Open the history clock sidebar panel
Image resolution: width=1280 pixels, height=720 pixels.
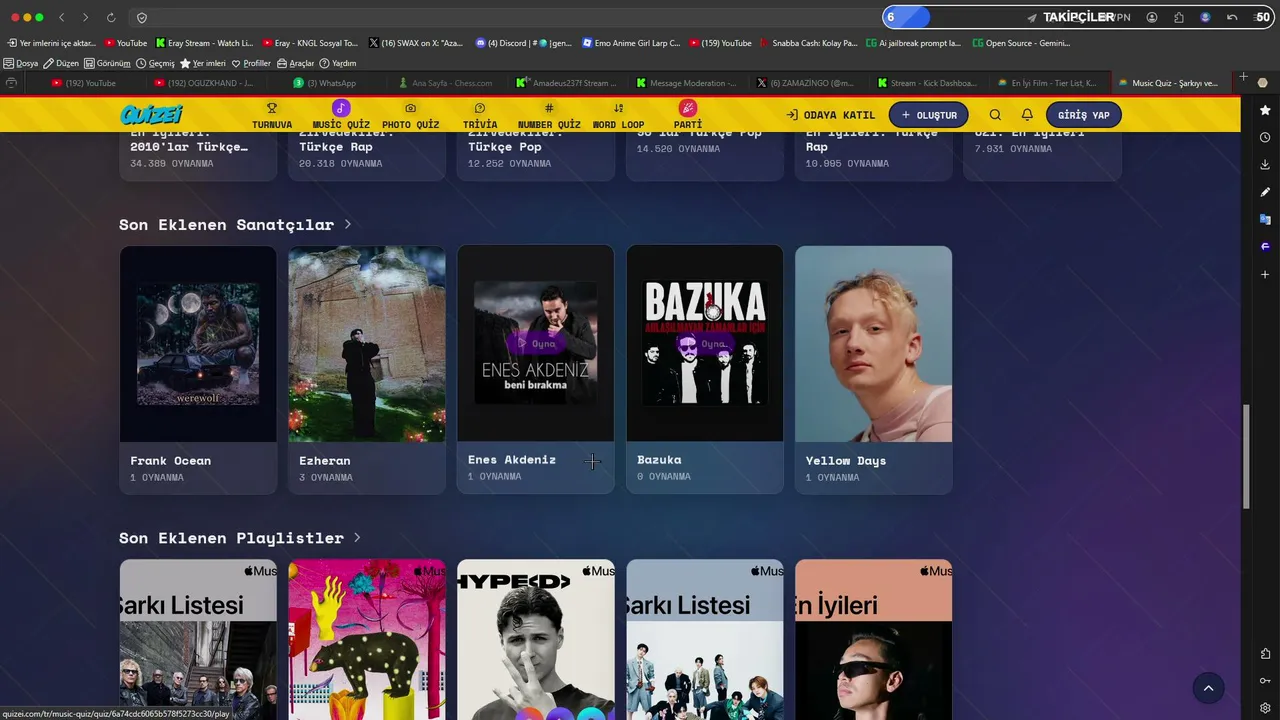(1265, 137)
